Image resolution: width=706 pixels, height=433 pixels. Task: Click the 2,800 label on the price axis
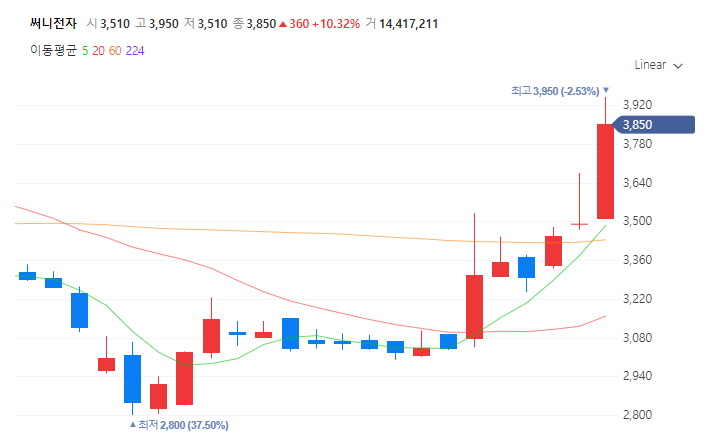[x=637, y=415]
